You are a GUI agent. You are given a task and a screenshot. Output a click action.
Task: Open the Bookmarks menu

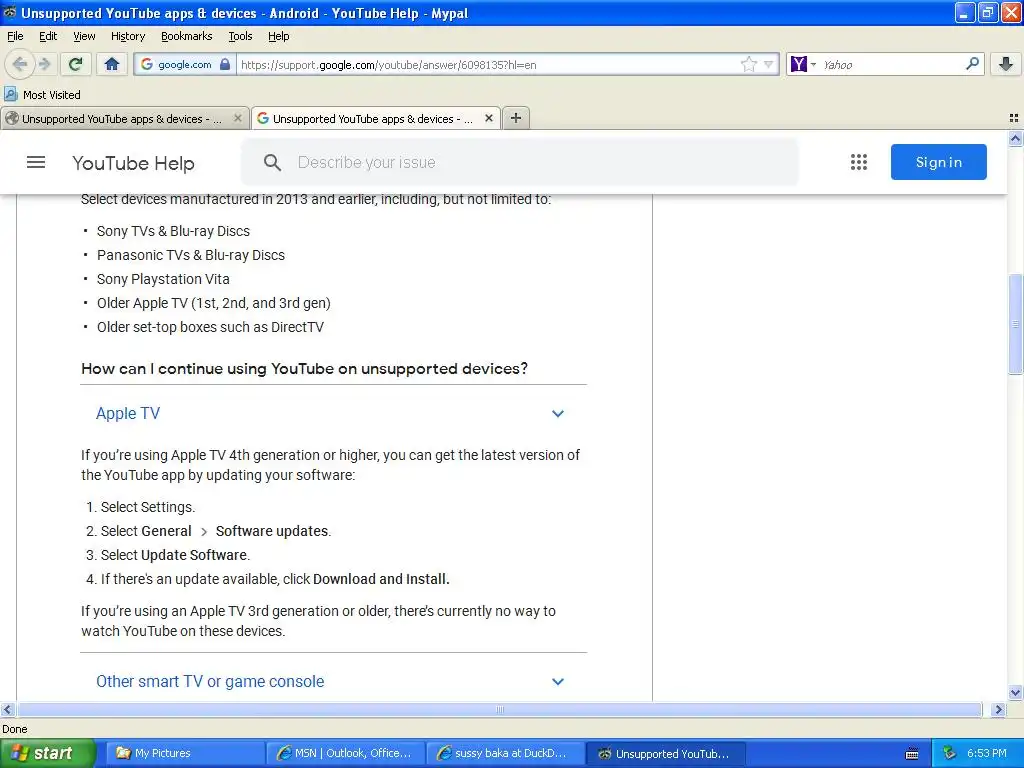[186, 36]
